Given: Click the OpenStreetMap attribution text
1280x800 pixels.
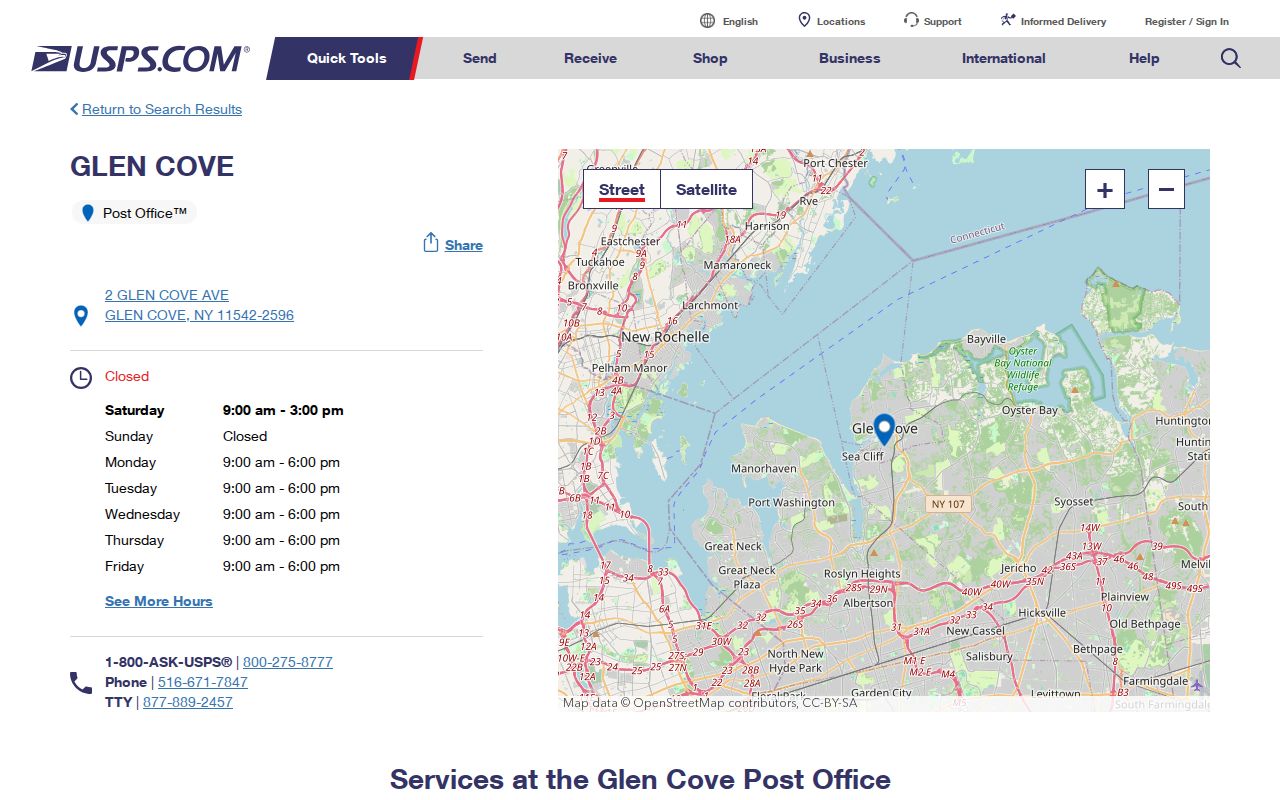Looking at the screenshot, I should click(x=710, y=703).
